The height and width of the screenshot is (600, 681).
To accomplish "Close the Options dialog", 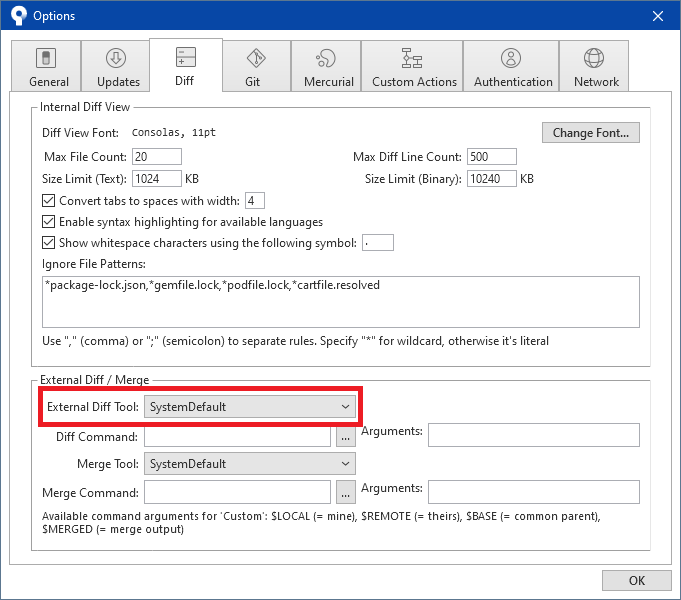I will tap(658, 16).
